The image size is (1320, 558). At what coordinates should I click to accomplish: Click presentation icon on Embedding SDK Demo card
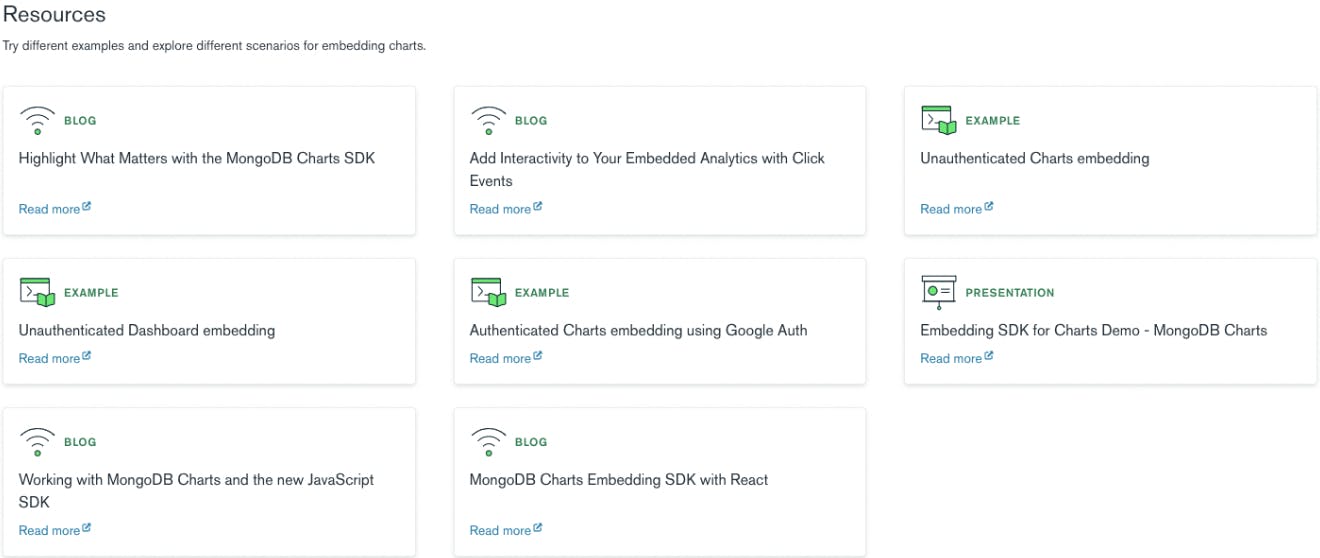939,292
